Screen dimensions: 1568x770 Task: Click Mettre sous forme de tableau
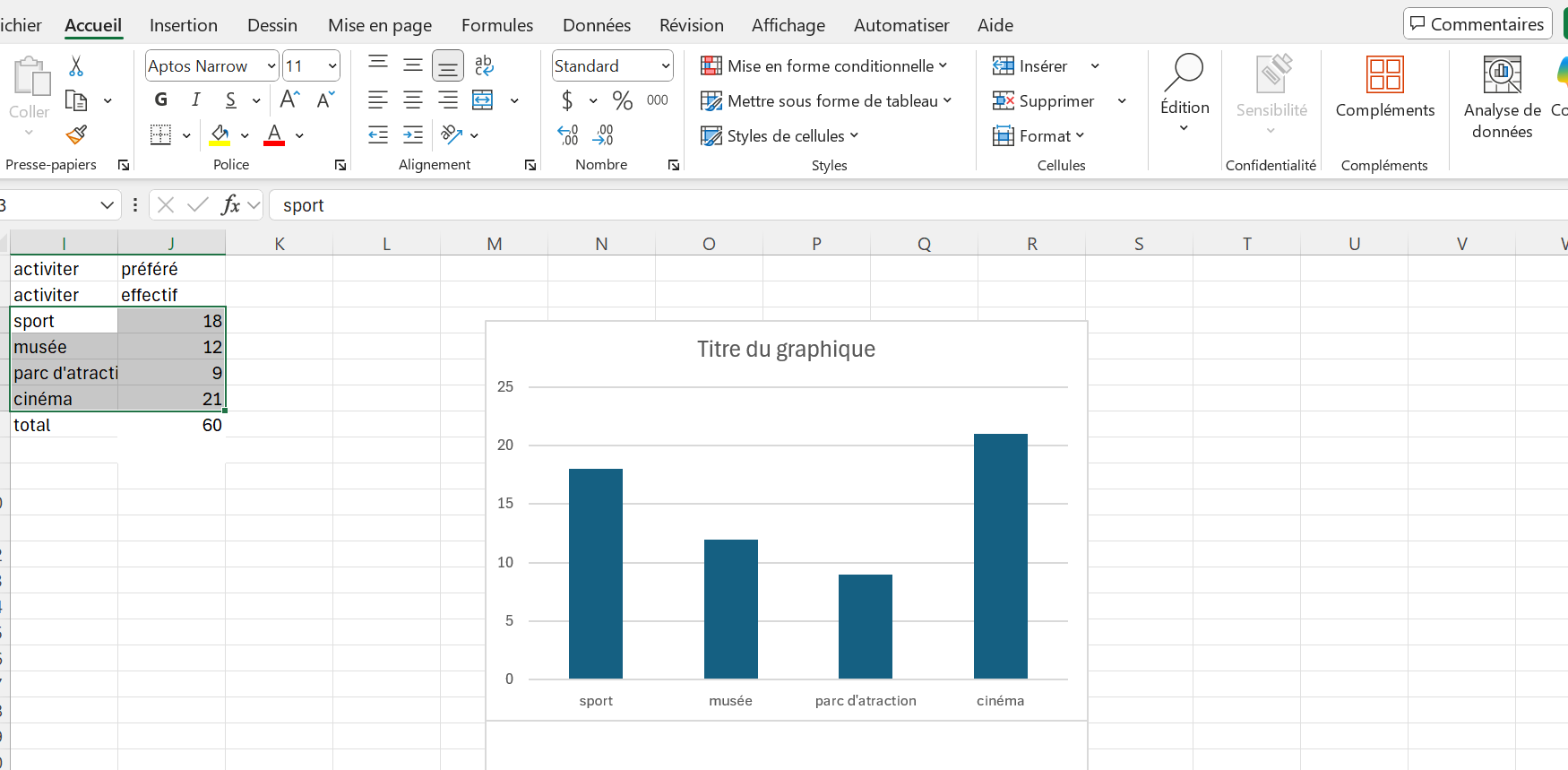826,101
